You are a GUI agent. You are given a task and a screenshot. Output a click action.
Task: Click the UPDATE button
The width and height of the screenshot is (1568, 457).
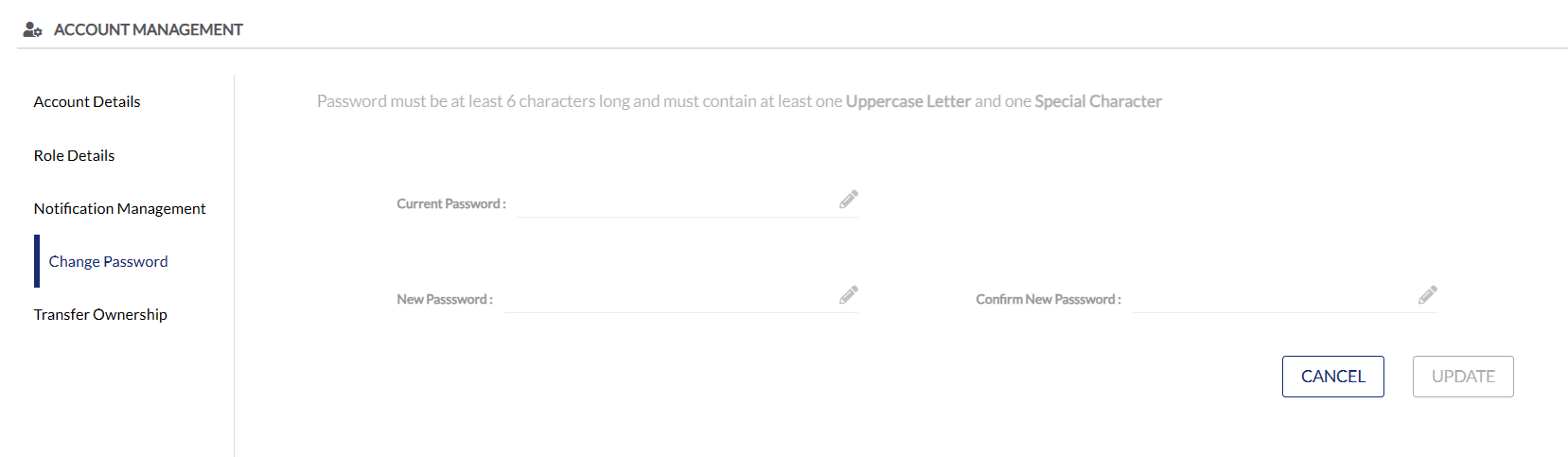pos(1463,377)
